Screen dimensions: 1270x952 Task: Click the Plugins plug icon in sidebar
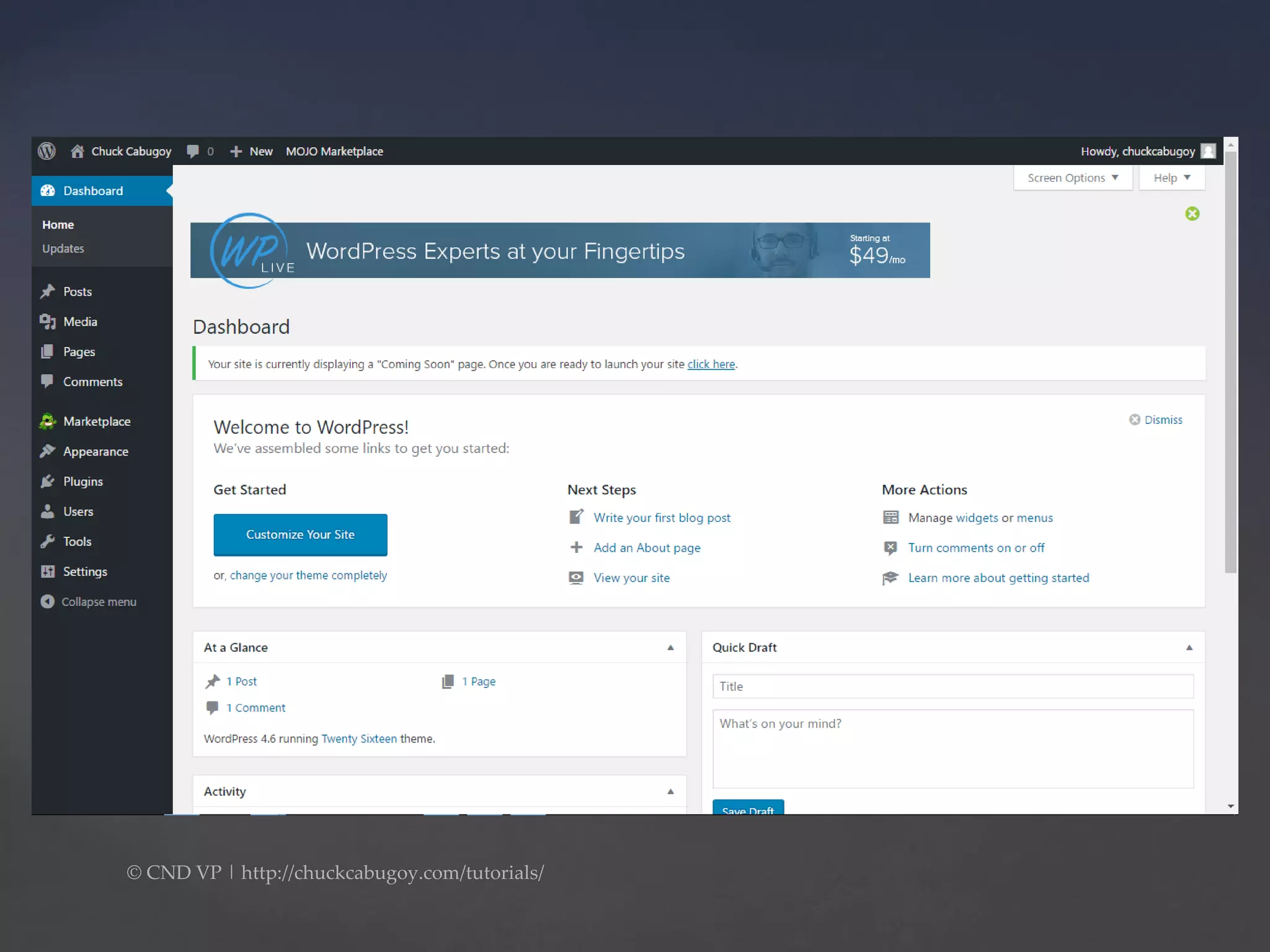(48, 482)
